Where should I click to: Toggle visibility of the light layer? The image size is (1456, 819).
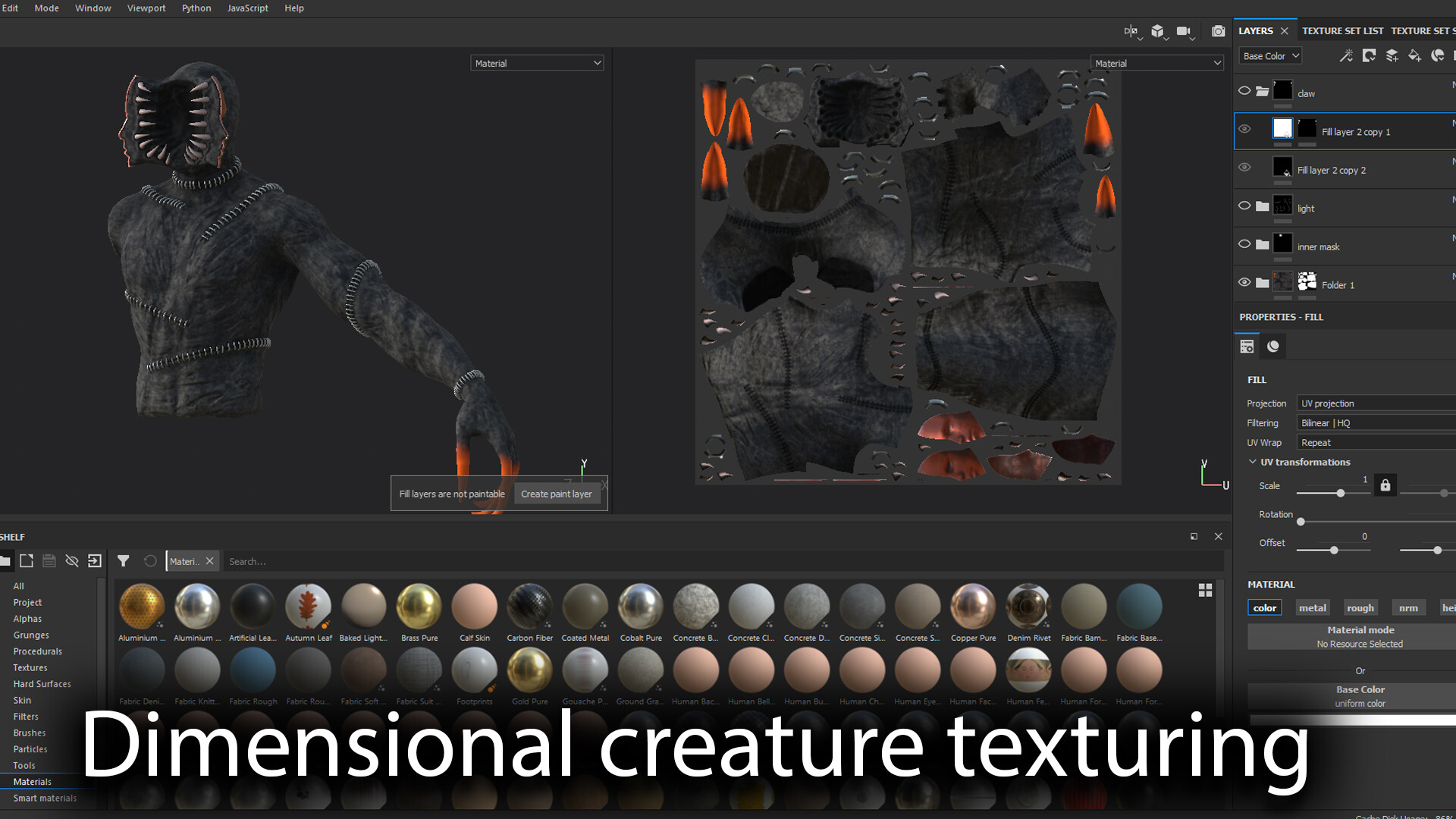click(1244, 206)
